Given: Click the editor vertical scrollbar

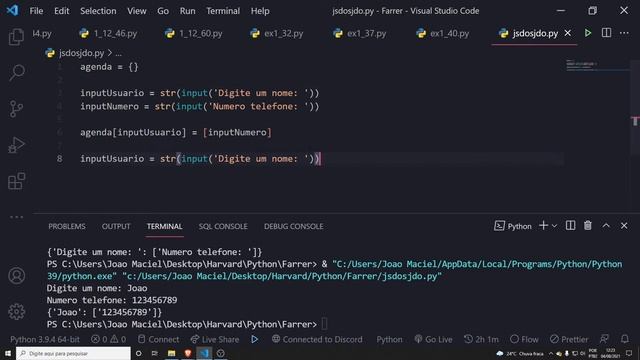Looking at the screenshot, I should coord(635,107).
